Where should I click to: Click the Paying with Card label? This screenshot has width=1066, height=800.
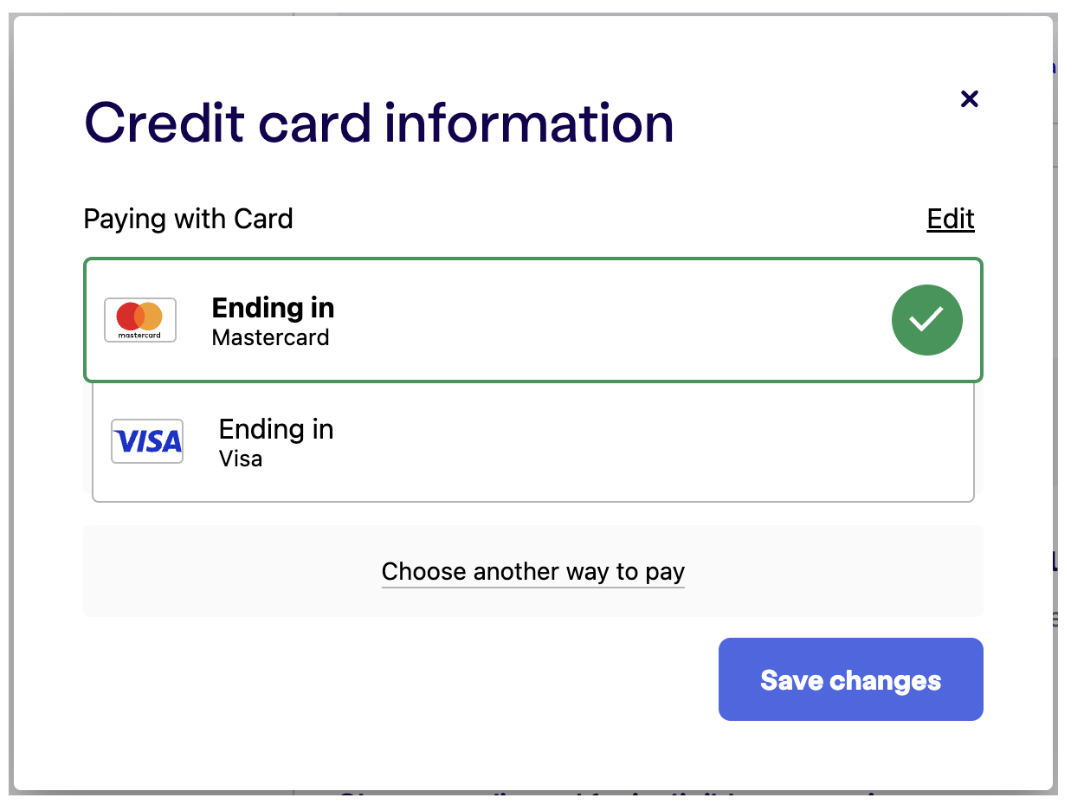(188, 219)
